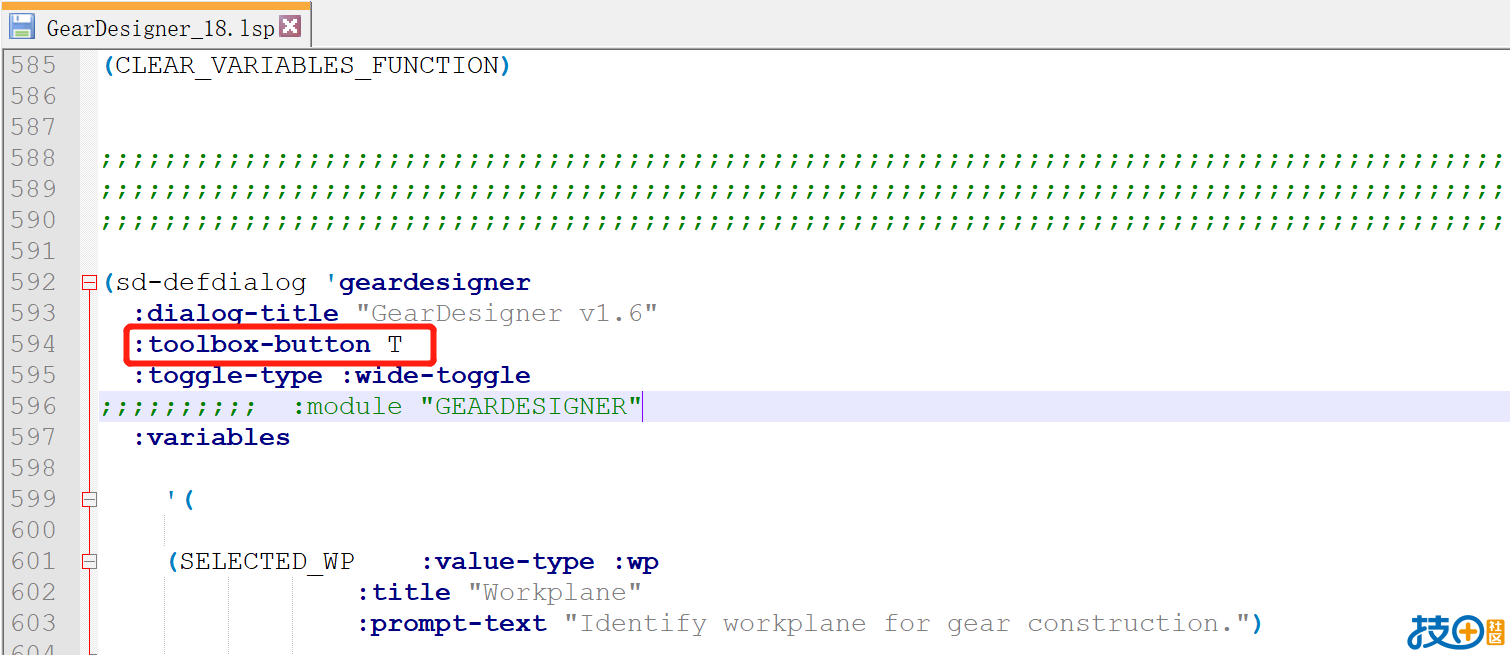Click the string "GEARDESIGNER" on line 596
This screenshot has height=655, width=1510.
530,407
